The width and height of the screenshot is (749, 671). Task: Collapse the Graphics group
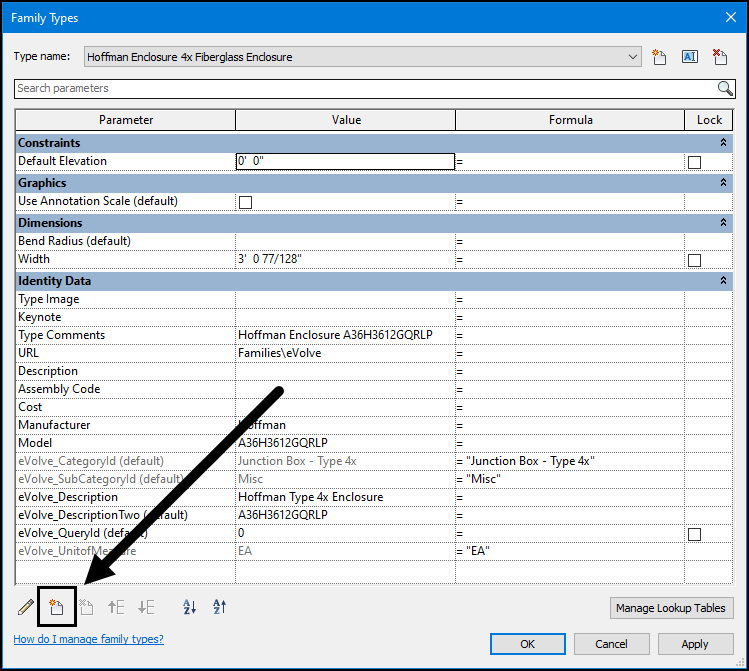coord(723,182)
